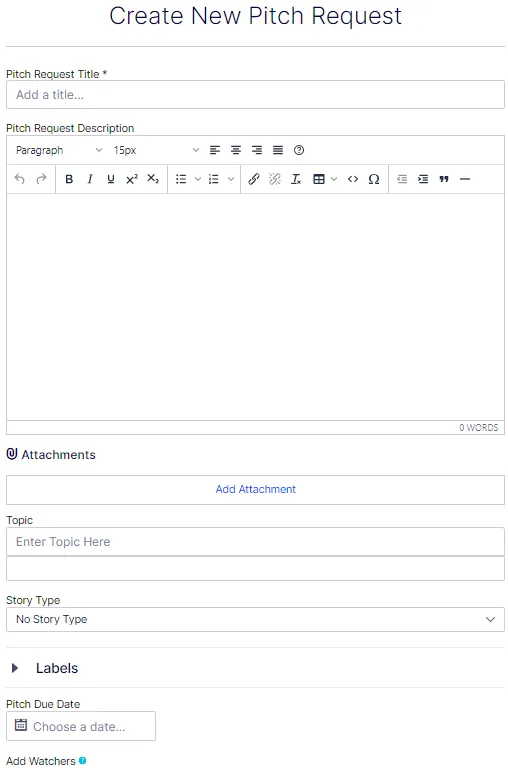The height and width of the screenshot is (768, 508).
Task: Undo last edit in description
Action: click(x=20, y=179)
